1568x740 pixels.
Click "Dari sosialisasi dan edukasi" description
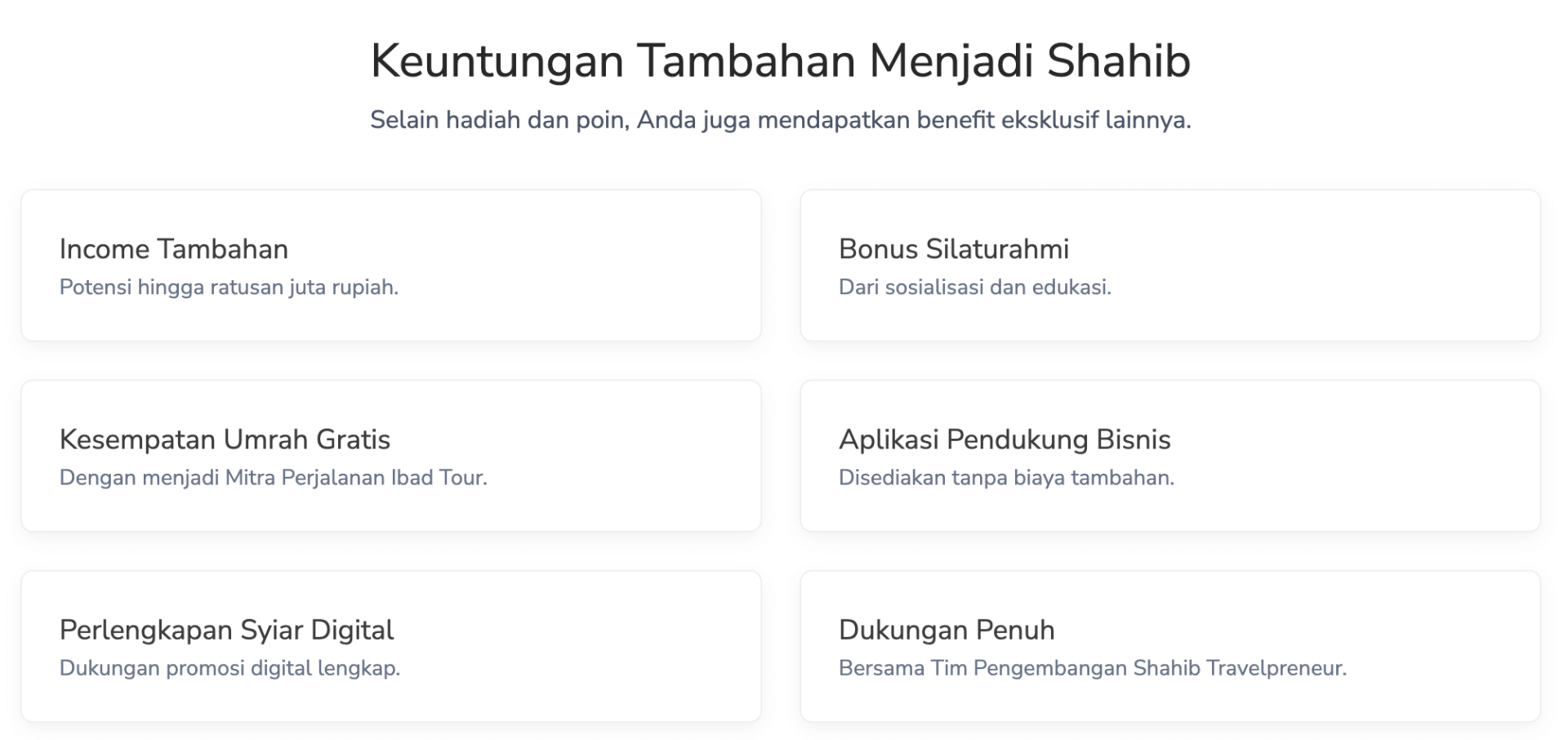point(974,288)
